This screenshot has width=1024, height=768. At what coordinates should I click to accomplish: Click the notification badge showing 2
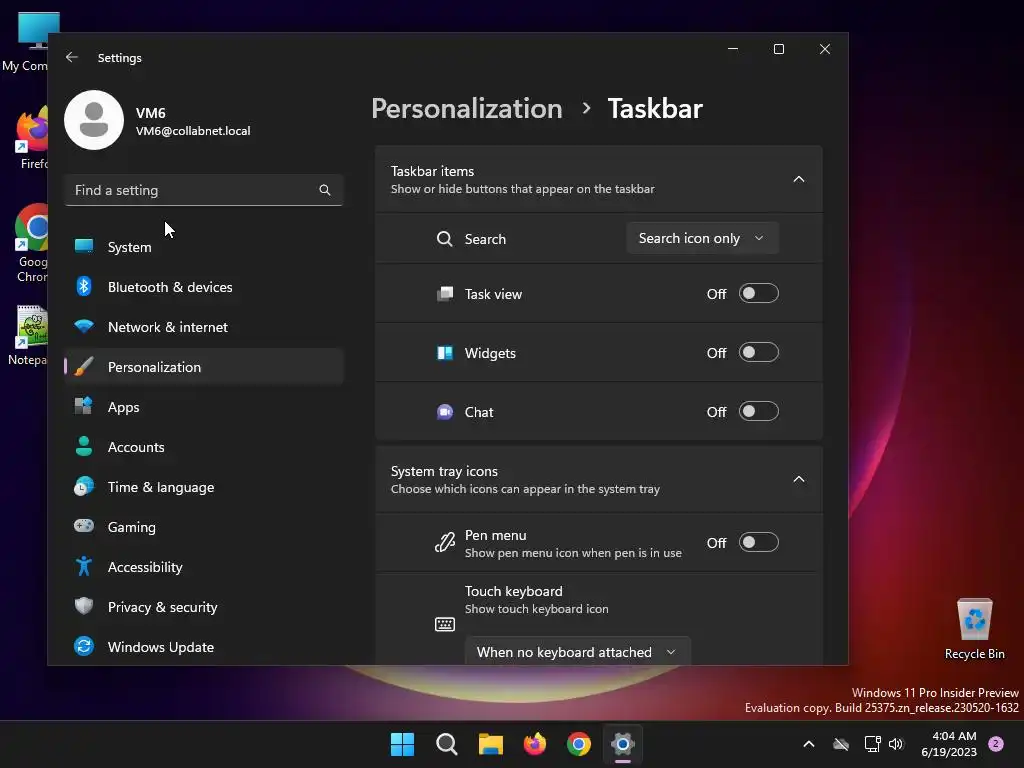point(996,744)
